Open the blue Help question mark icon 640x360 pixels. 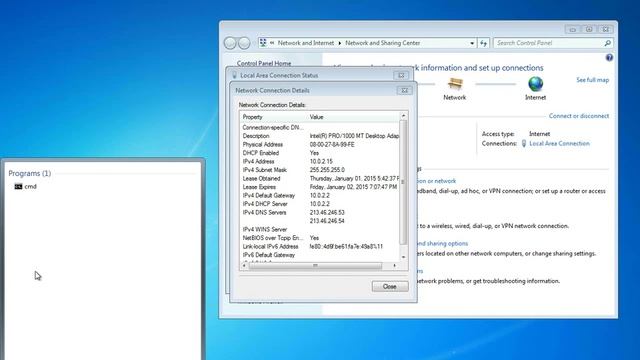(609, 58)
